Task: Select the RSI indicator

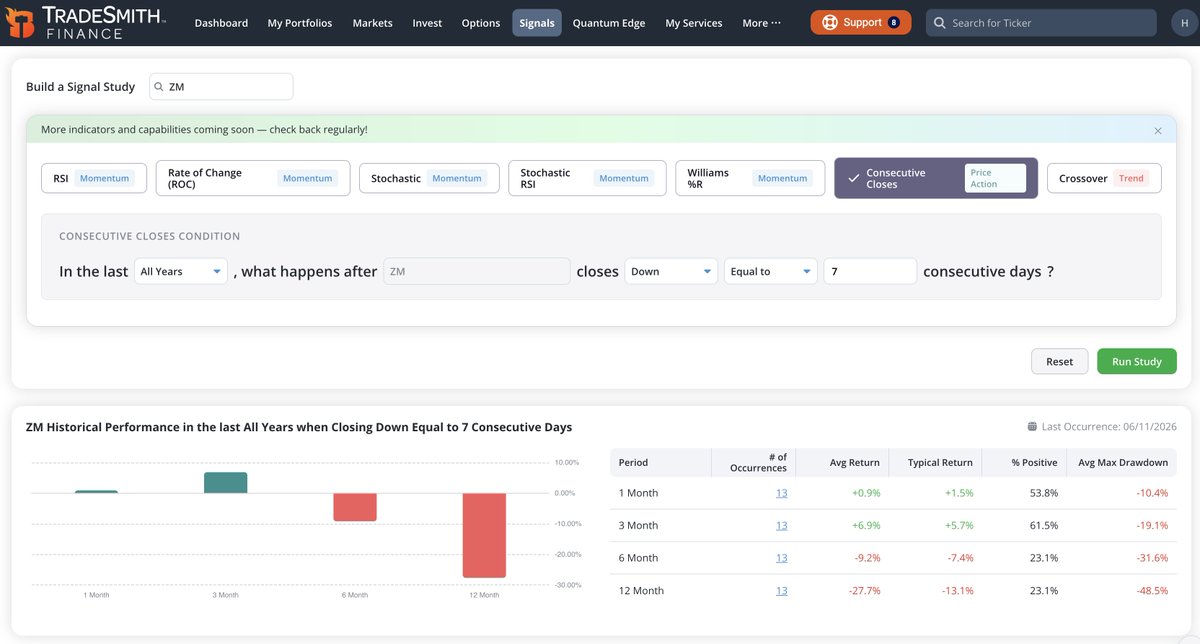Action: click(94, 178)
